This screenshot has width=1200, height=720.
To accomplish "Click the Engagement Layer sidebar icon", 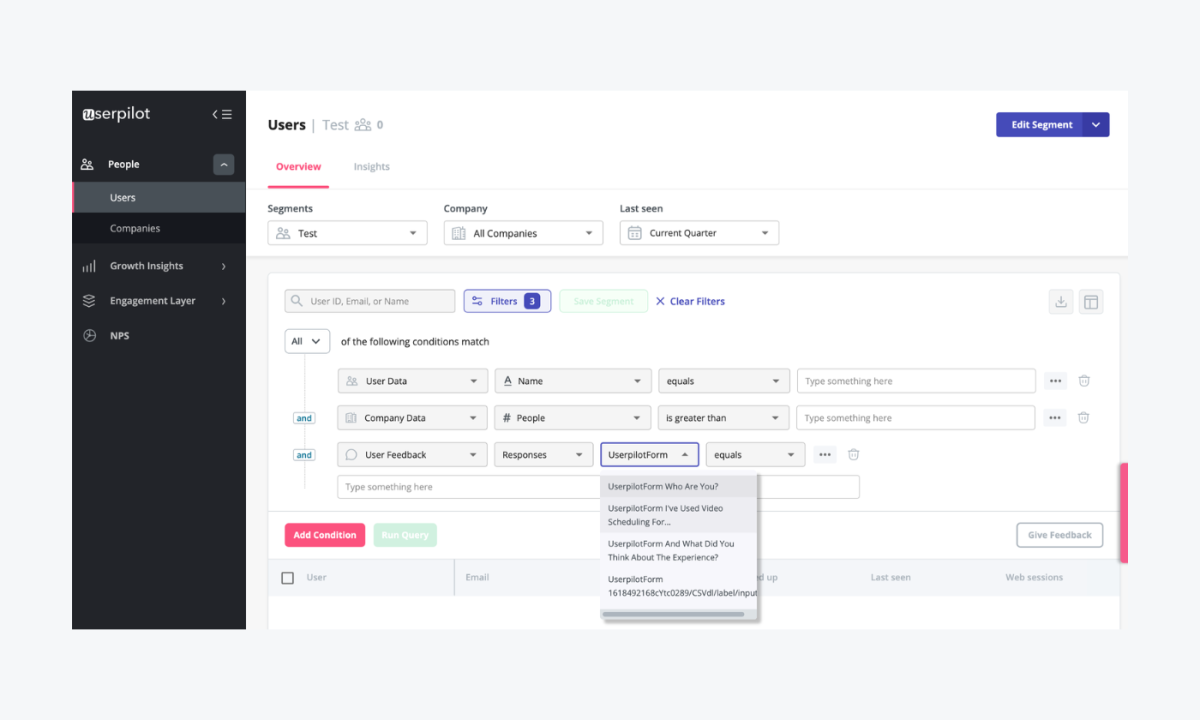I will [x=88, y=300].
